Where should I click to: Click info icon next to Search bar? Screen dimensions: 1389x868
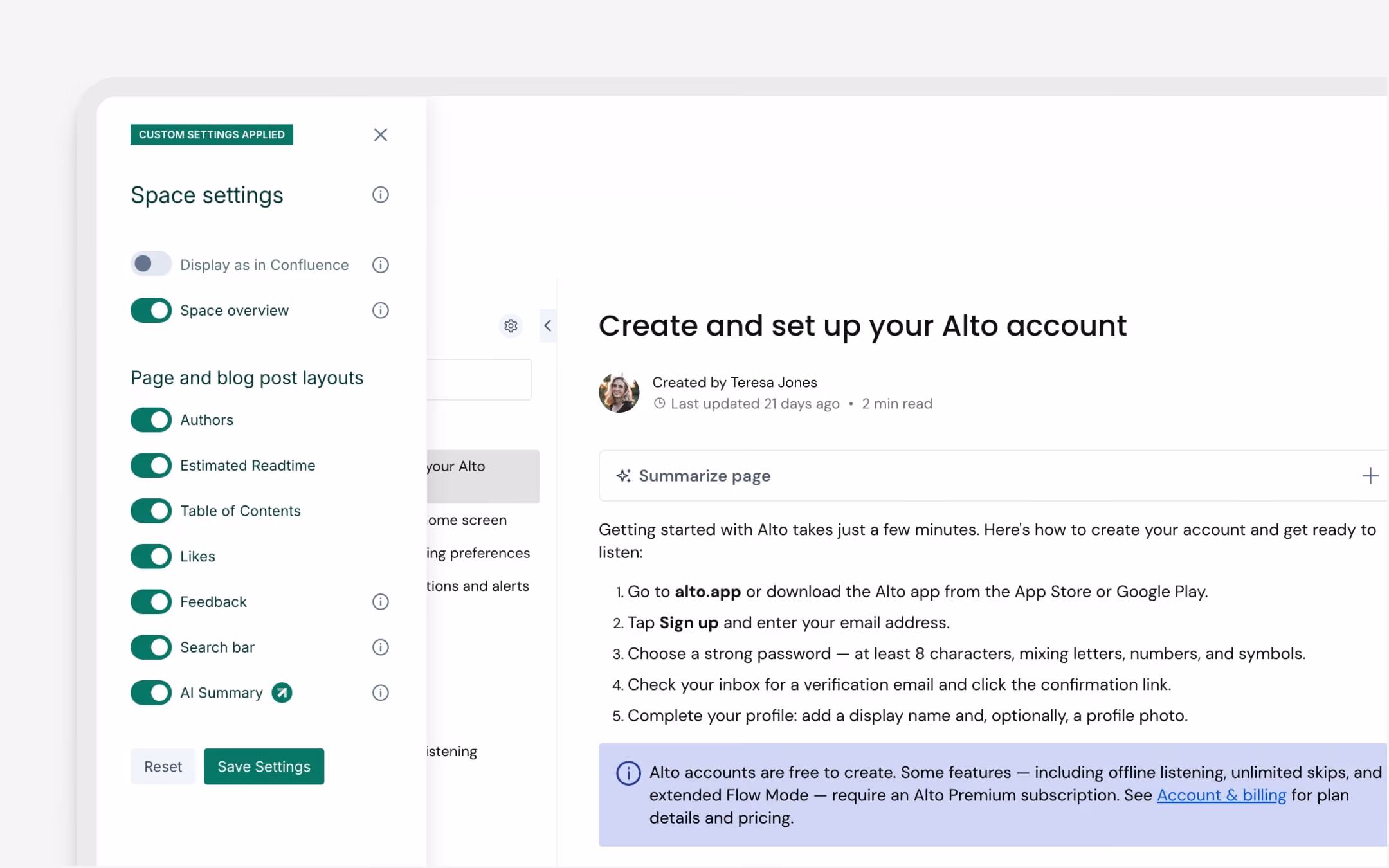(x=380, y=647)
